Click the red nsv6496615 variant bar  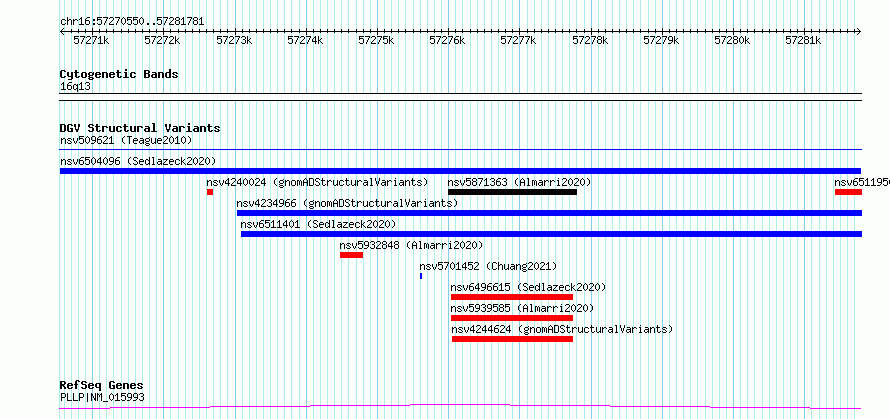(x=512, y=297)
